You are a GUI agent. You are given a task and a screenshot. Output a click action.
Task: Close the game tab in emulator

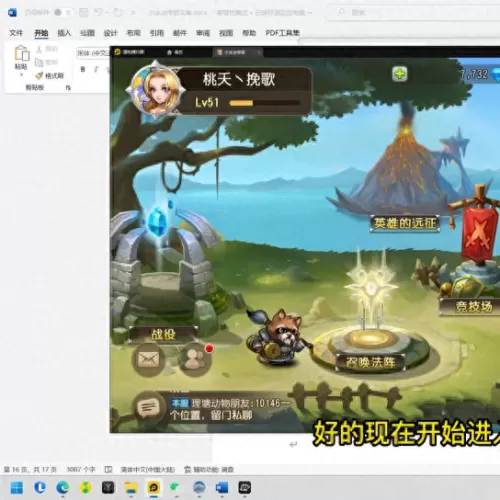pyautogui.click(x=259, y=52)
